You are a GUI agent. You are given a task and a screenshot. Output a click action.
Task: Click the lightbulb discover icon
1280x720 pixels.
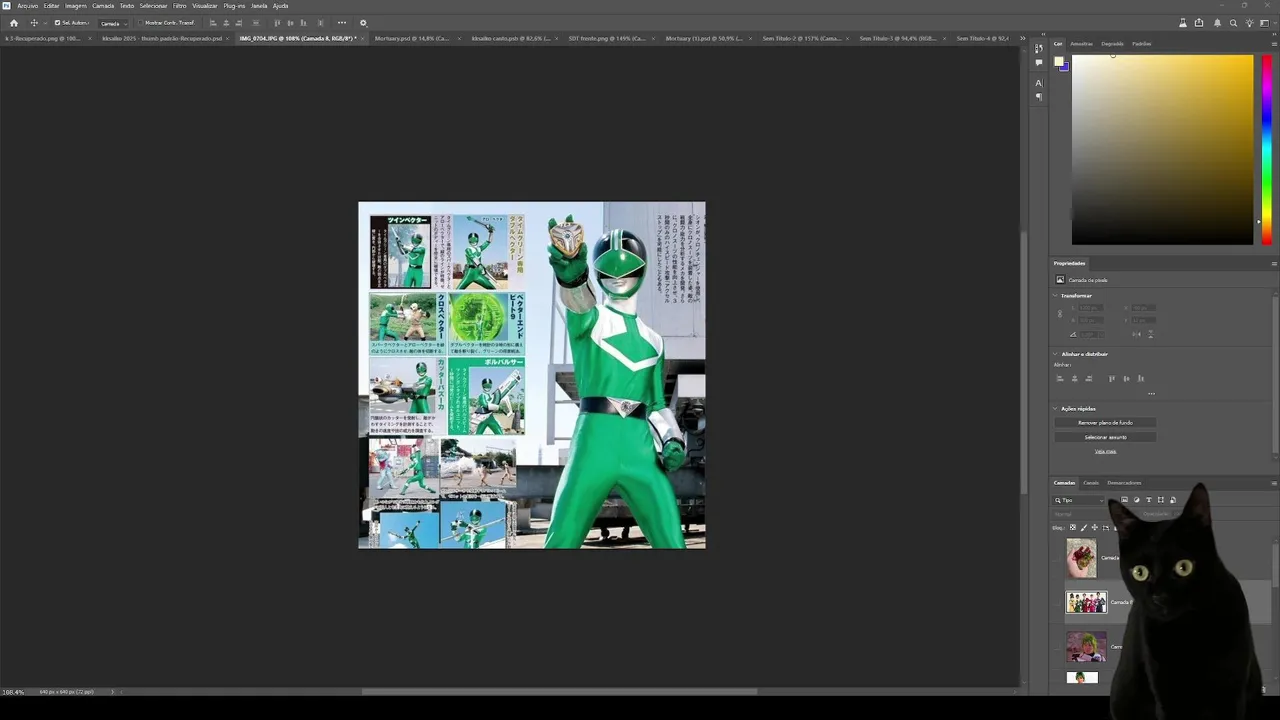tap(1250, 23)
